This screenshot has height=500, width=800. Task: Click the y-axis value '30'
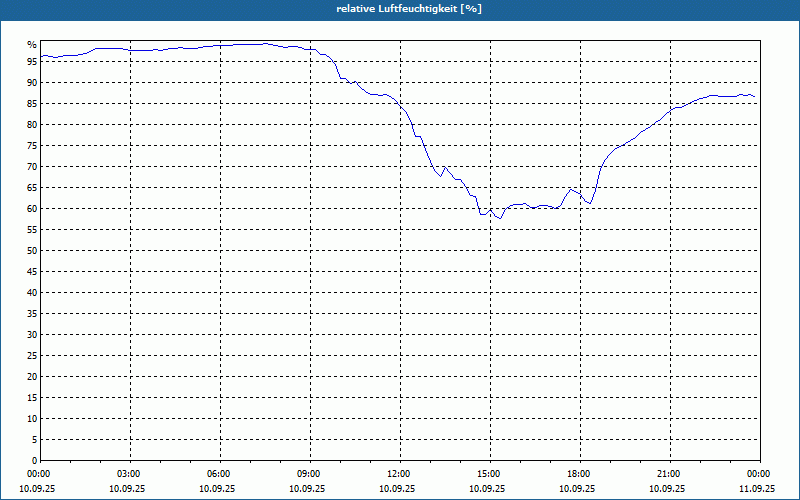[32, 335]
